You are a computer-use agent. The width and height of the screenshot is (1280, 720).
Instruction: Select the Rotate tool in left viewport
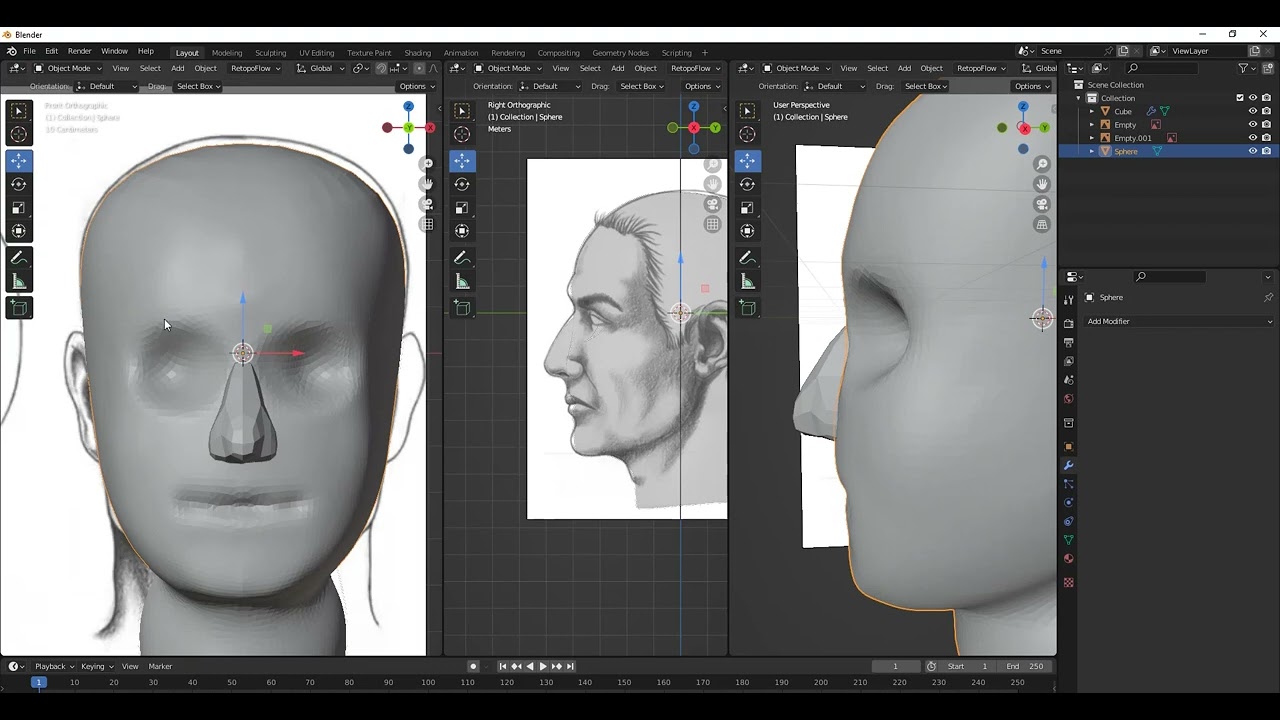(19, 184)
